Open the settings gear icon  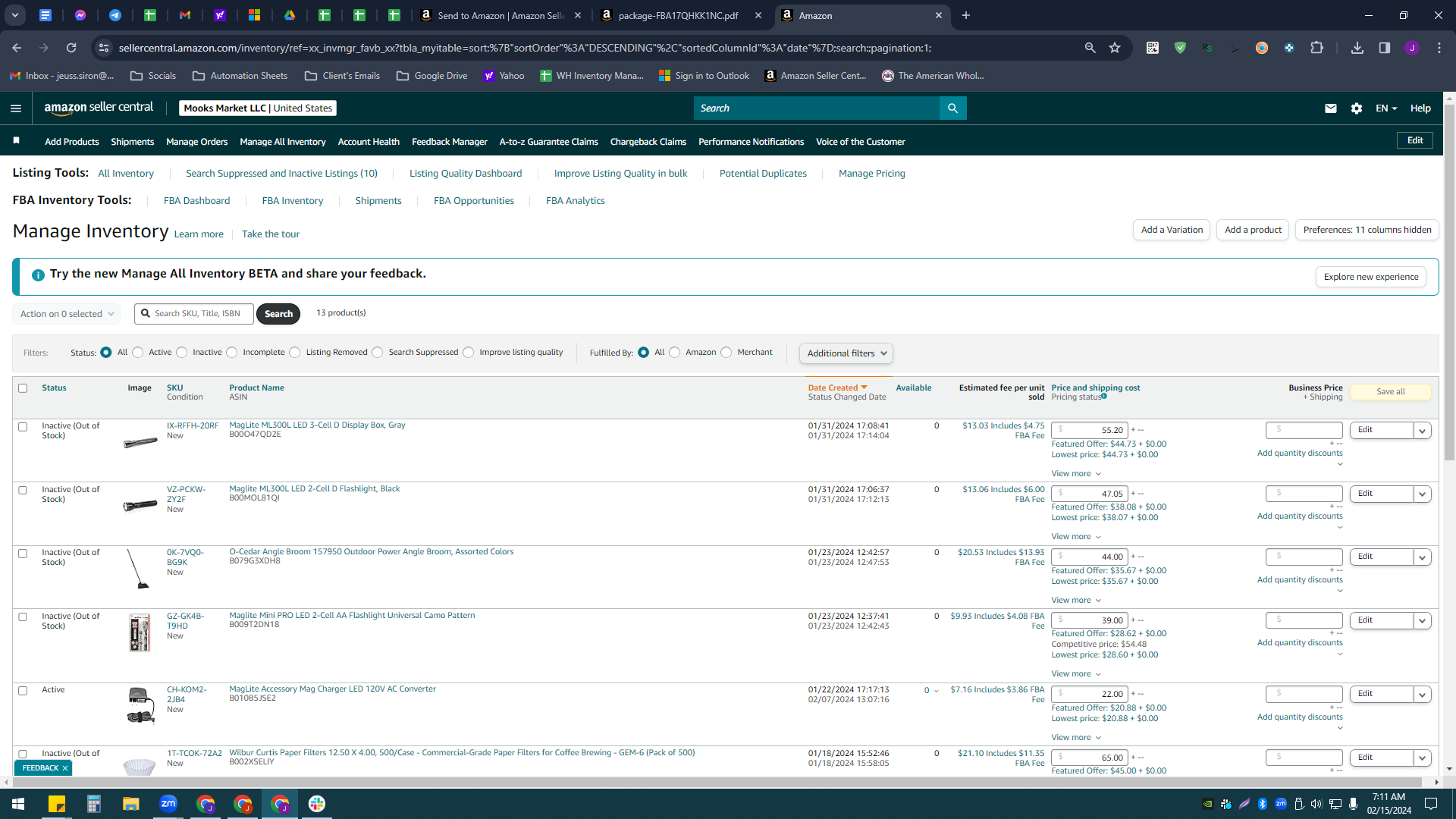[x=1357, y=108]
